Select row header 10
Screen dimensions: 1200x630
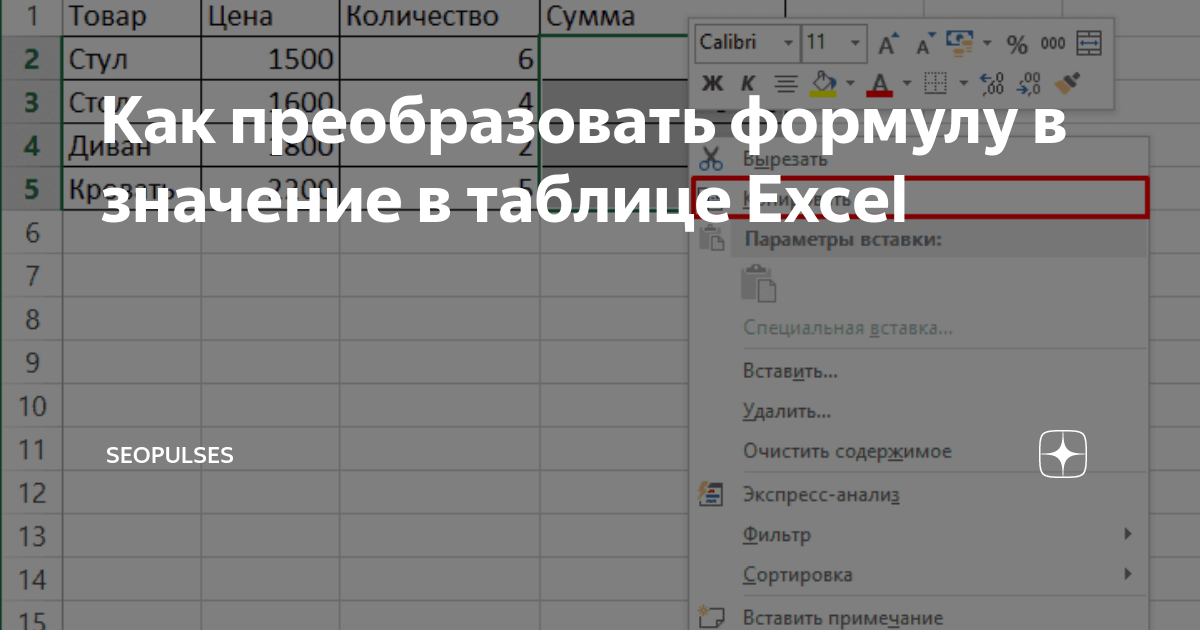point(31,407)
